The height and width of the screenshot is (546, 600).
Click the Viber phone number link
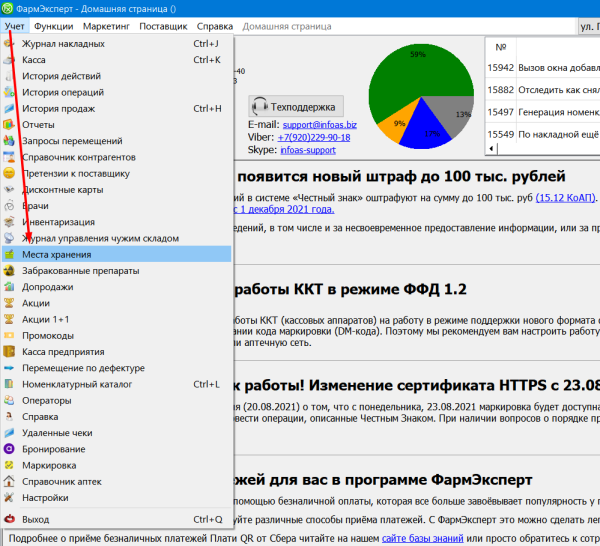click(x=313, y=137)
